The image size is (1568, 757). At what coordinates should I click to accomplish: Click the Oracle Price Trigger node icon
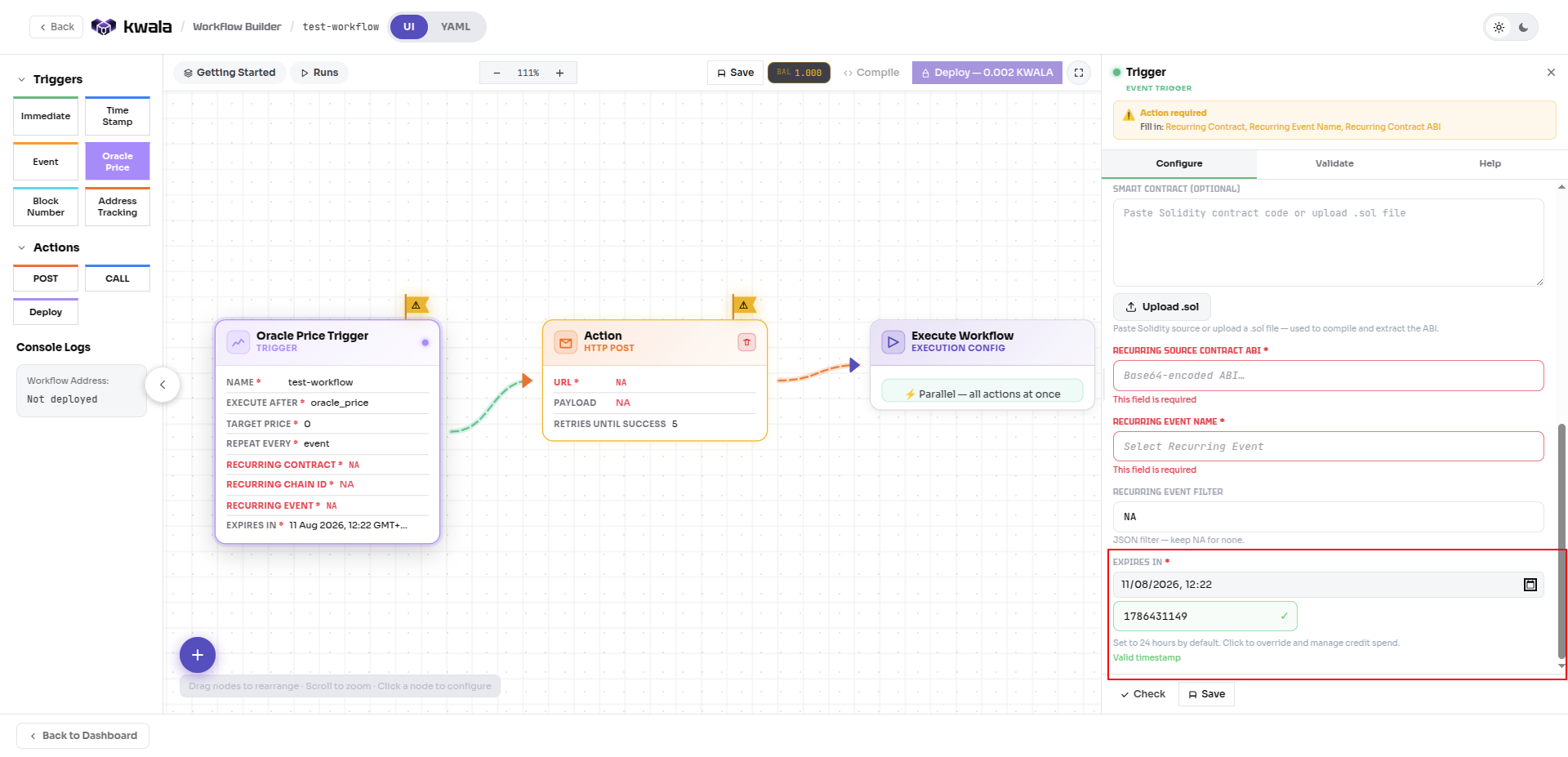238,342
